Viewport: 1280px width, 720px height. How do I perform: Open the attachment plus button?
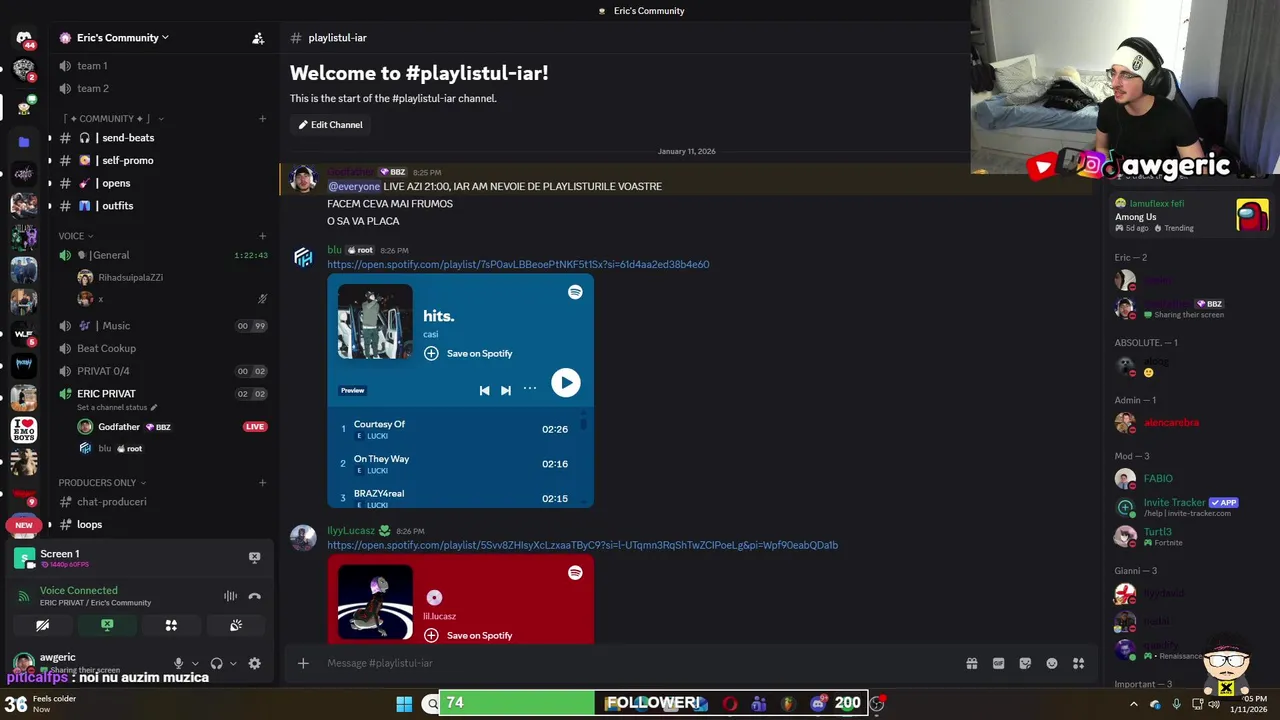(303, 663)
